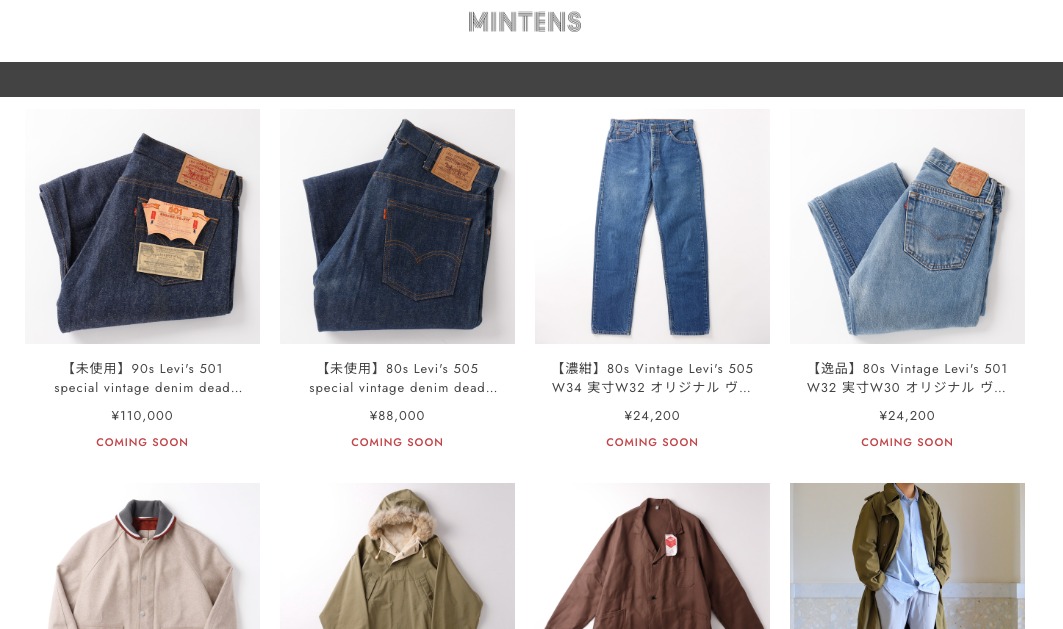The height and width of the screenshot is (629, 1063).
Task: Open the brown work jacket thumbnail
Action: pyautogui.click(x=652, y=556)
